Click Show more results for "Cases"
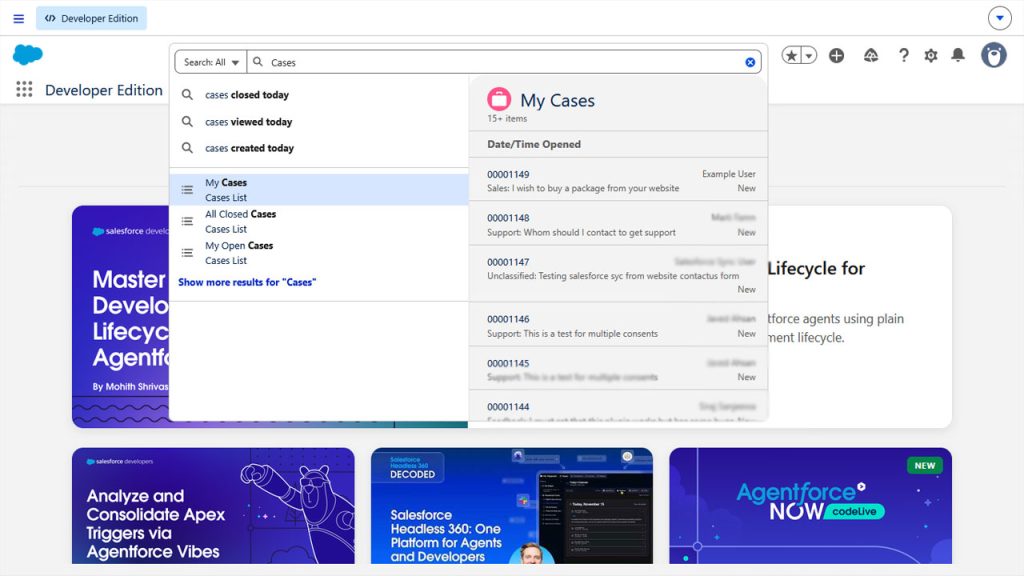This screenshot has width=1024, height=576. [x=247, y=282]
